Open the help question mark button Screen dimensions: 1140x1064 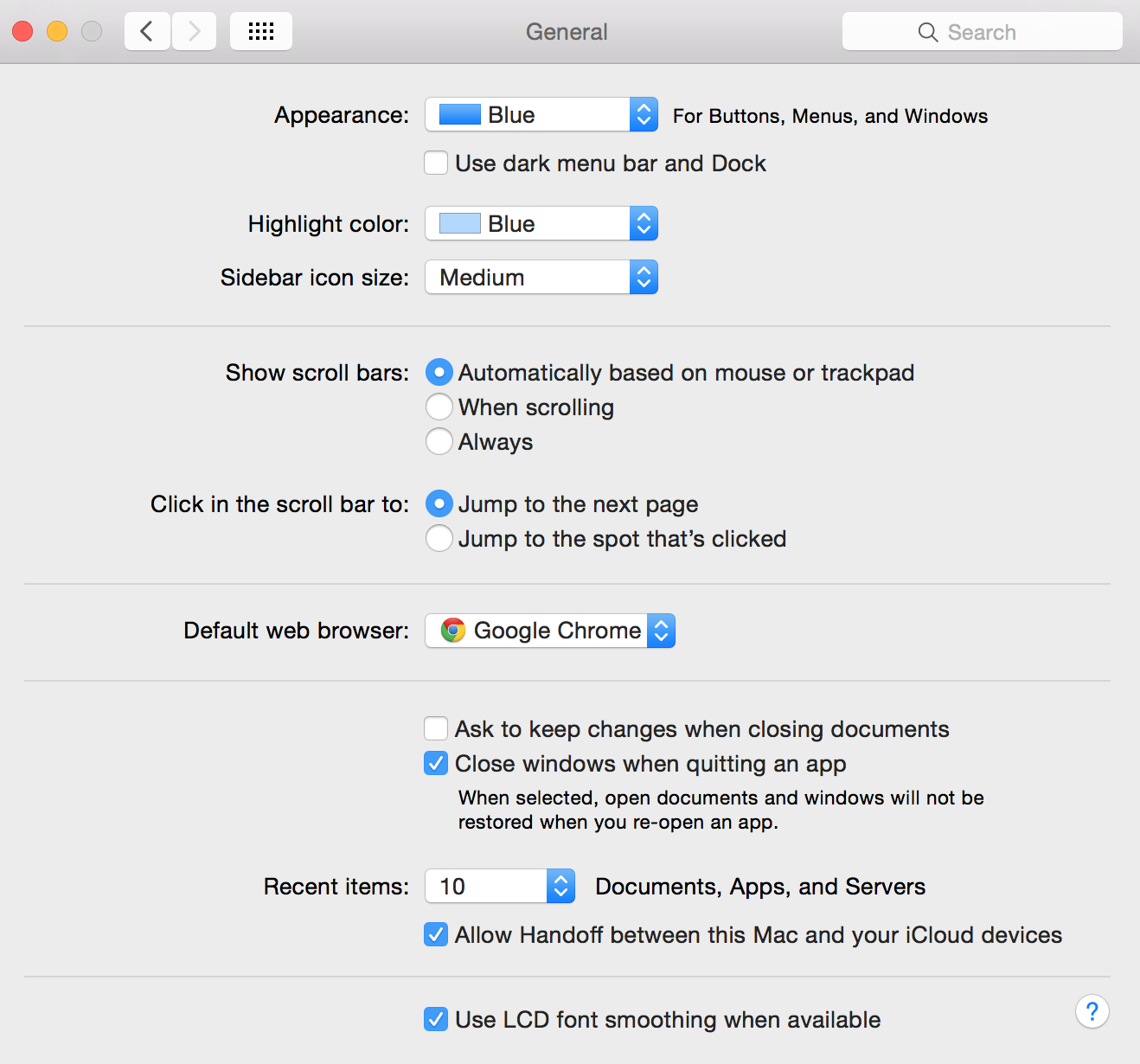point(1092,1011)
